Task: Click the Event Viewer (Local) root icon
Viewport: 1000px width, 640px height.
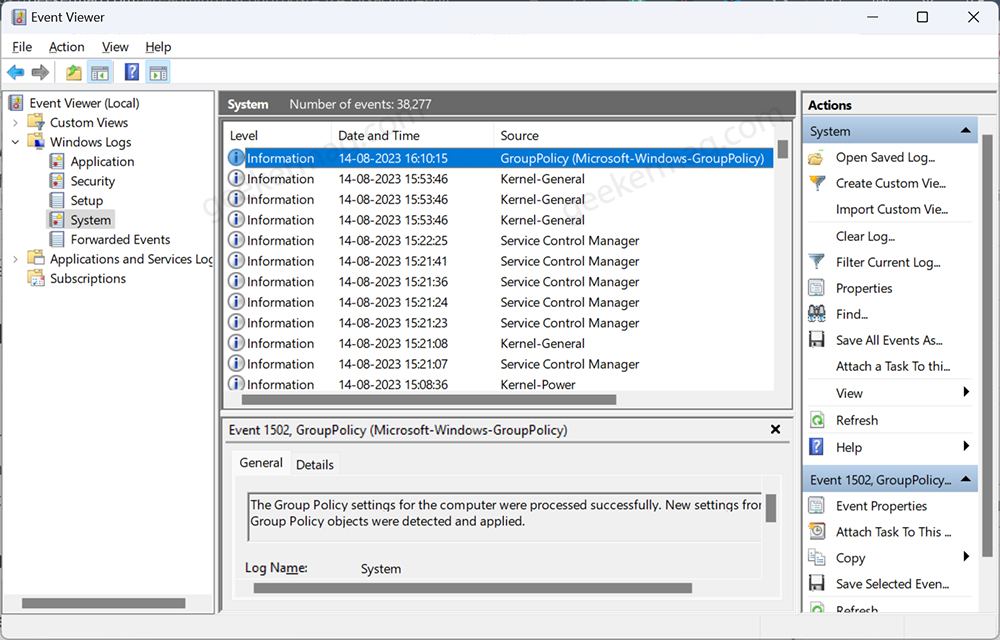Action: point(16,103)
